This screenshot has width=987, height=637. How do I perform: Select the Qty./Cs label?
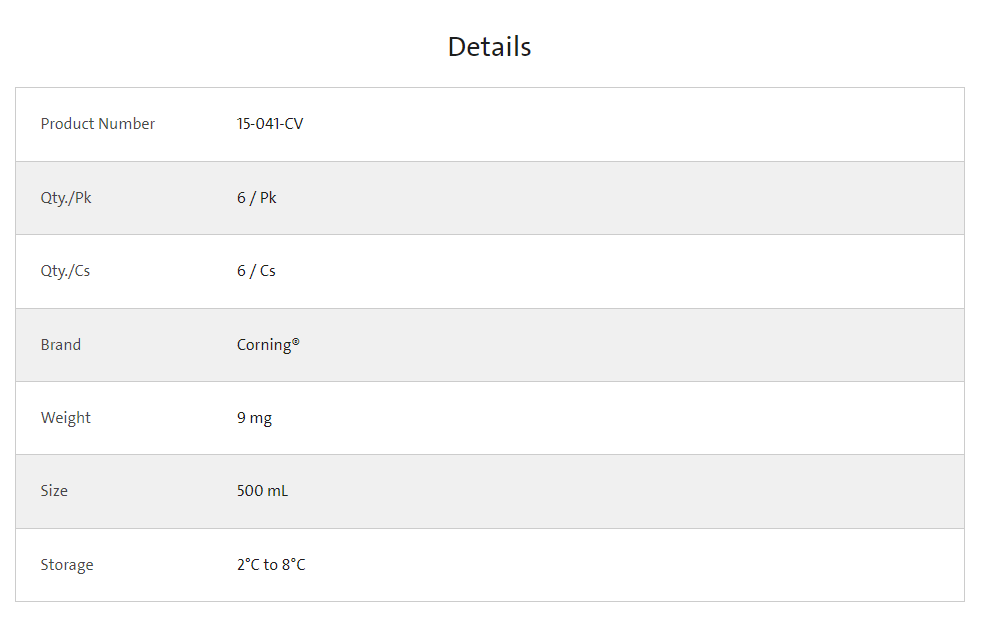tap(65, 271)
